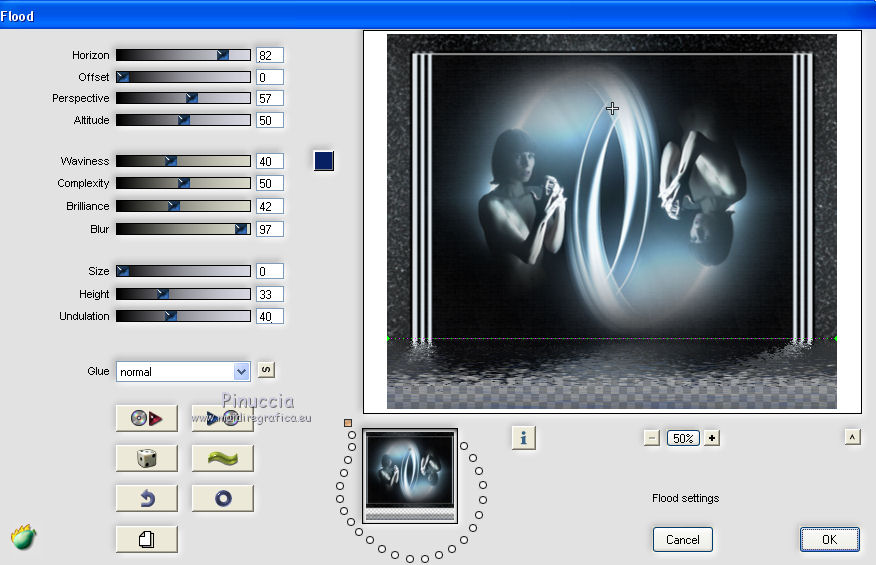
Task: Click the Height value field 33
Action: tap(270, 295)
